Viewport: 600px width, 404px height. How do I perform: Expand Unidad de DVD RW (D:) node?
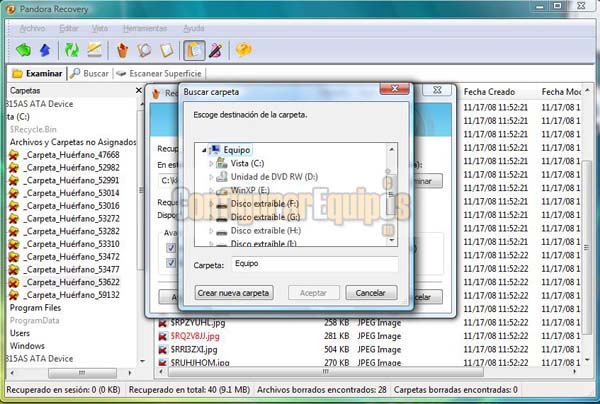point(211,177)
